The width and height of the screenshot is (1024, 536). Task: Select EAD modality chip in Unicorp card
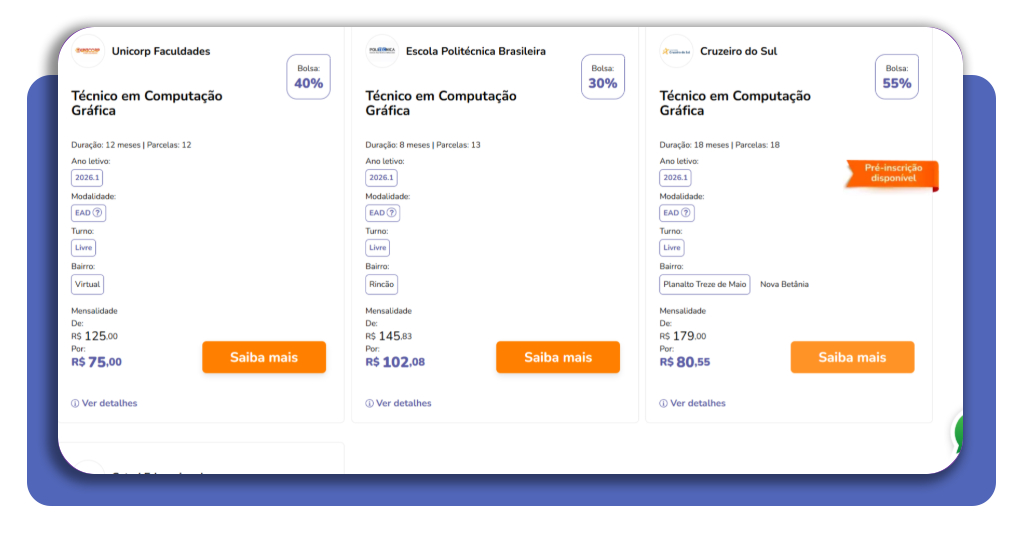(88, 213)
